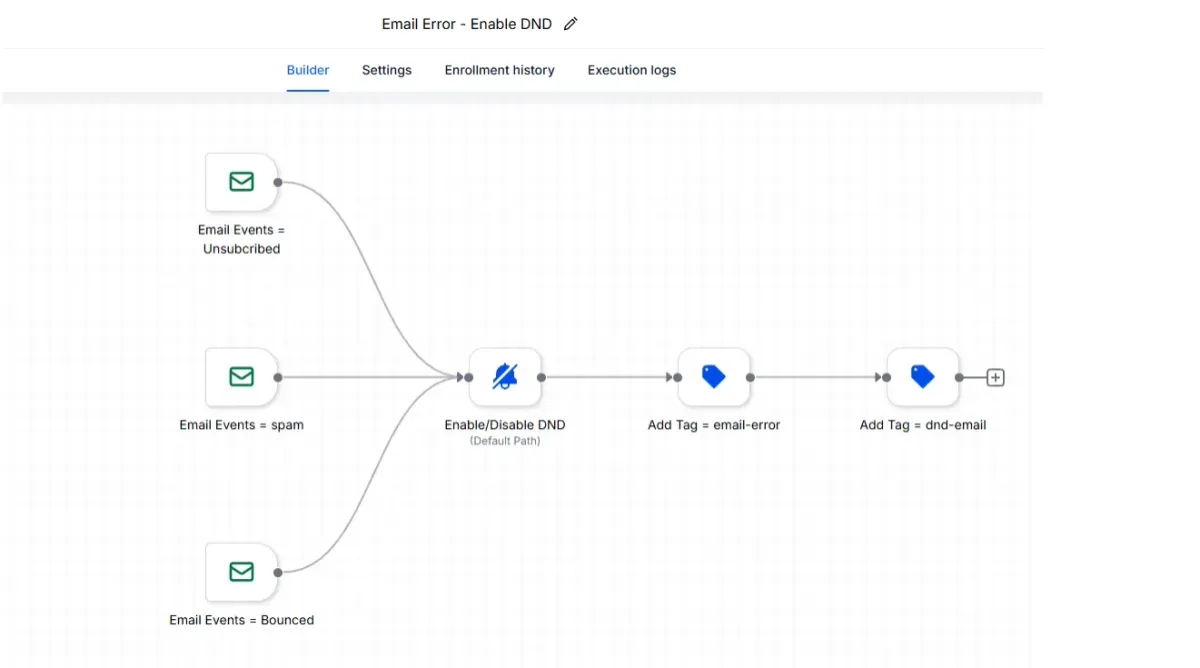Click output connector dot of Bounced trigger
This screenshot has width=1200, height=668.
click(278, 573)
